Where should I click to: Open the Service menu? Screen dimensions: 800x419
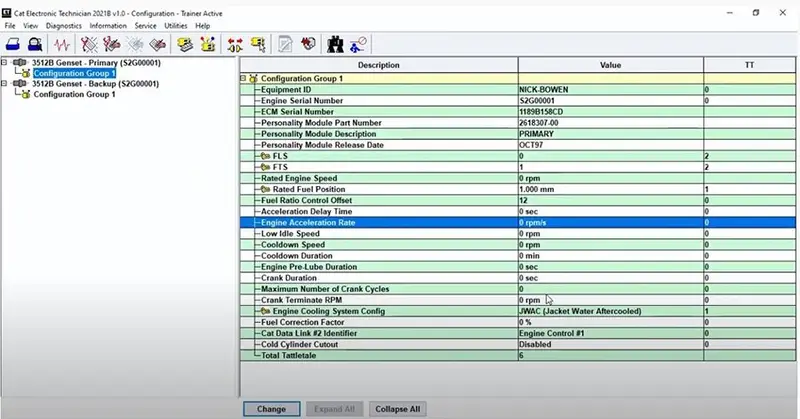pyautogui.click(x=145, y=26)
